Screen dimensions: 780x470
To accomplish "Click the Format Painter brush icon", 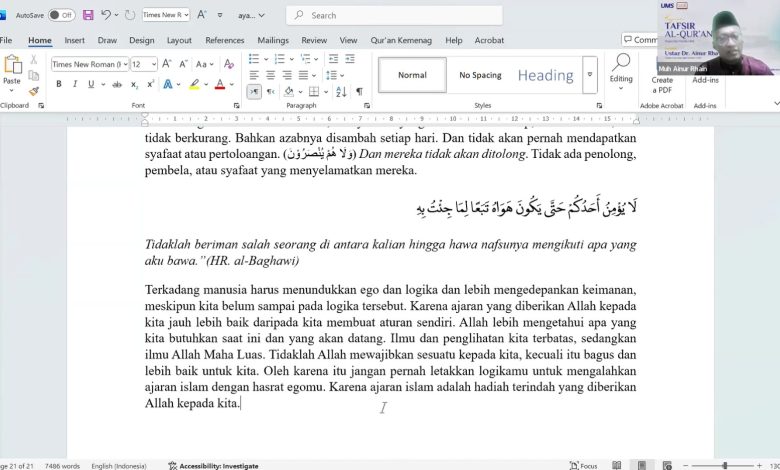I will point(33,91).
